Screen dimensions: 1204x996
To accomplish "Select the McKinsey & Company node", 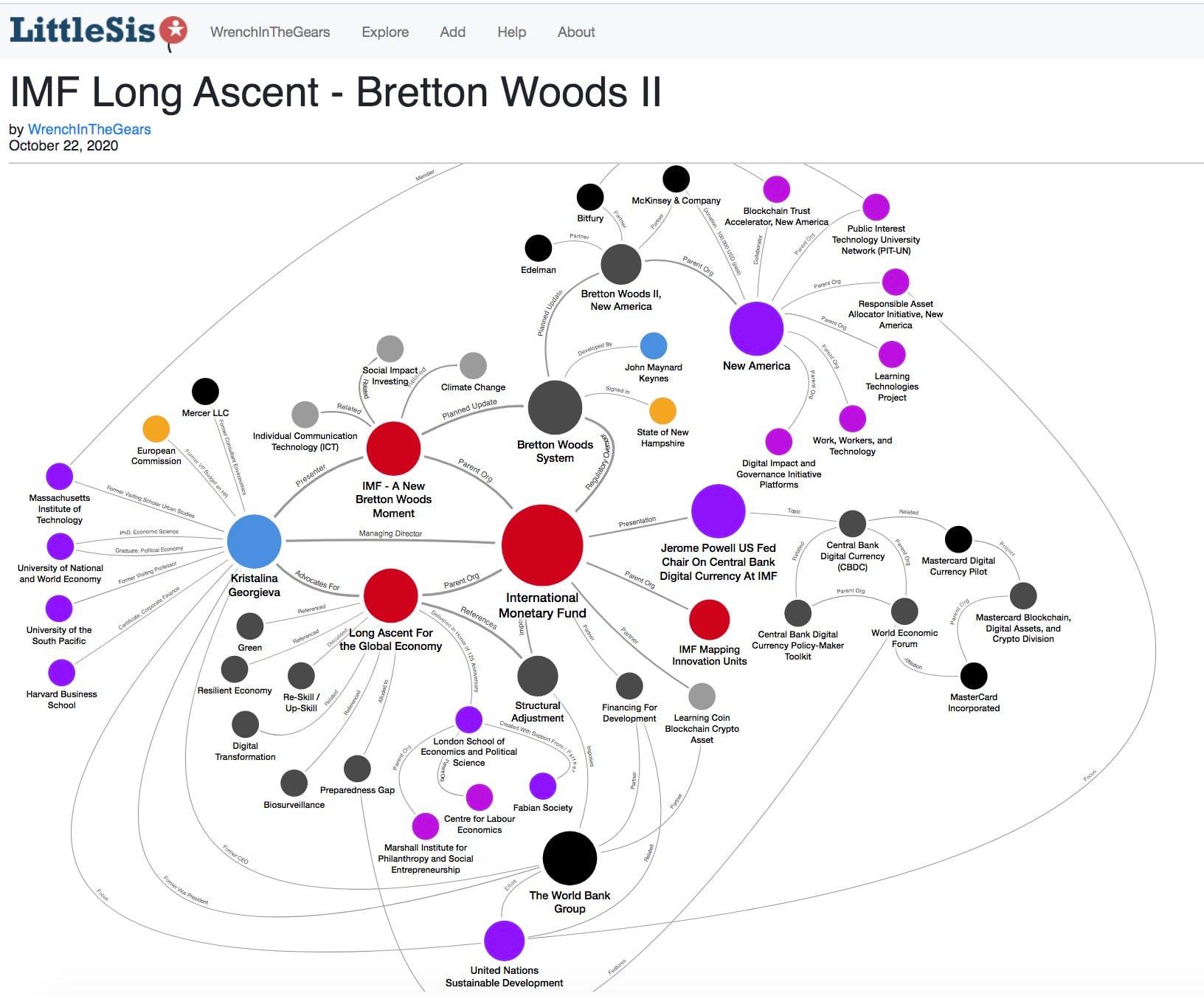I will tap(676, 179).
